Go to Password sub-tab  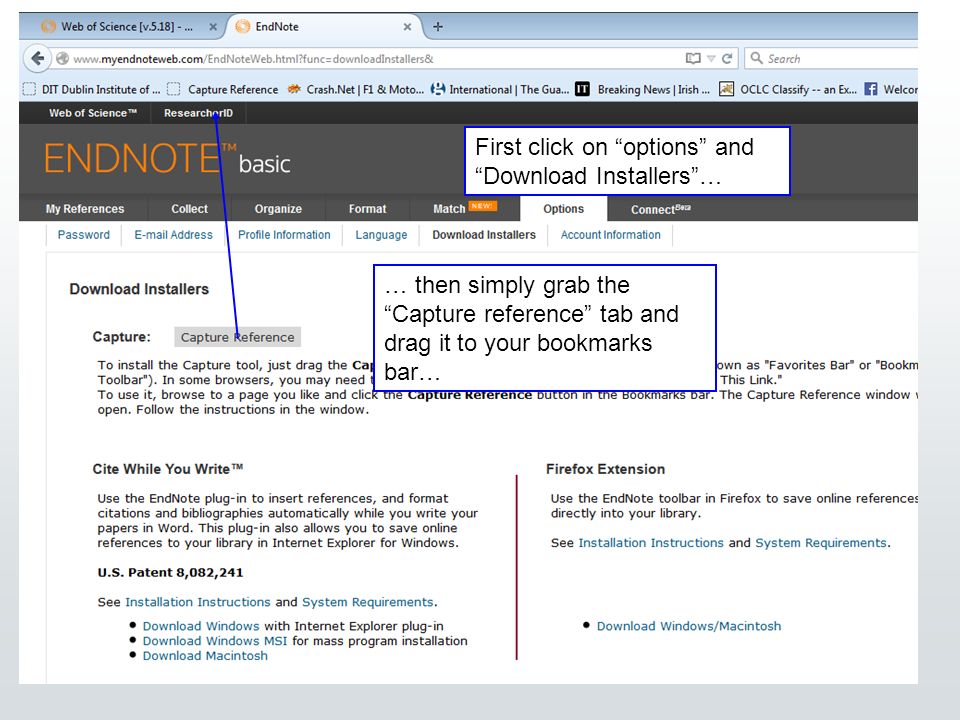click(83, 235)
